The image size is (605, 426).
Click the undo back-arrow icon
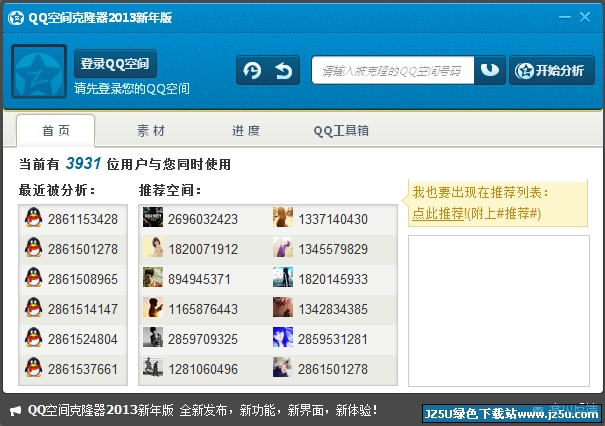[x=284, y=71]
